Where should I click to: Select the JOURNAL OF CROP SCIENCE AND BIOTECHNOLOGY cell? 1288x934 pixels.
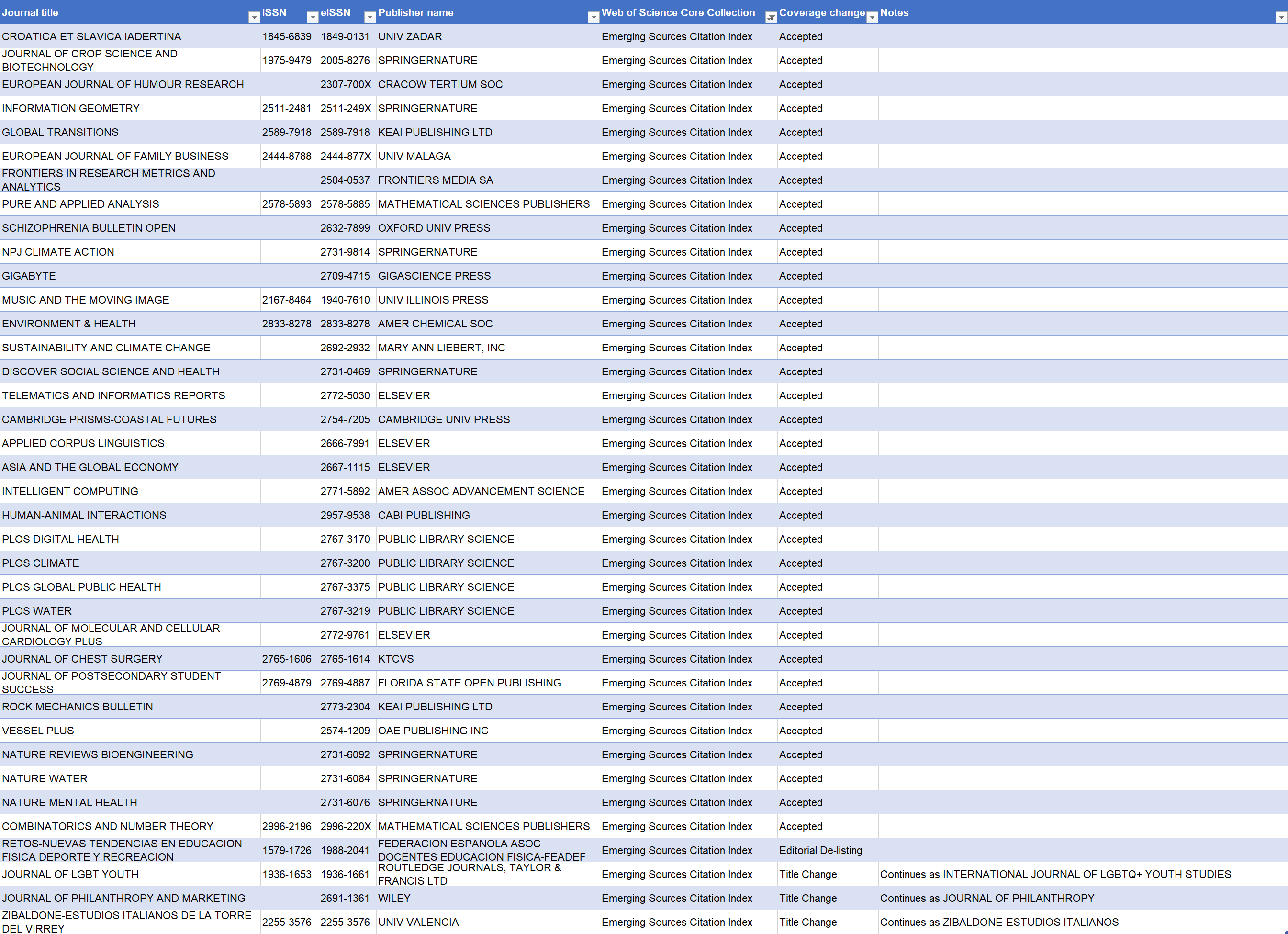[x=130, y=60]
